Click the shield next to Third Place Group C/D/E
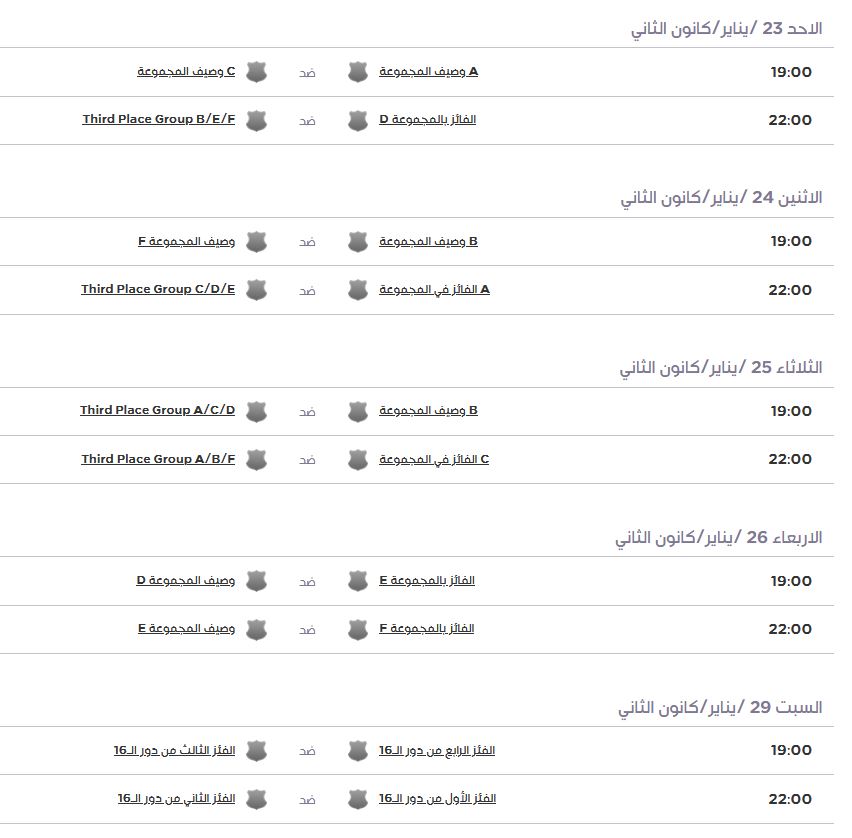The image size is (852, 838). coord(257,290)
